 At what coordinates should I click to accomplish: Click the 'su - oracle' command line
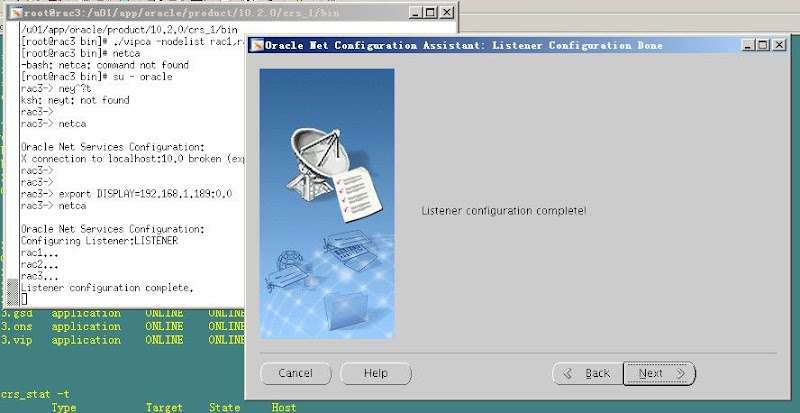pyautogui.click(x=97, y=77)
